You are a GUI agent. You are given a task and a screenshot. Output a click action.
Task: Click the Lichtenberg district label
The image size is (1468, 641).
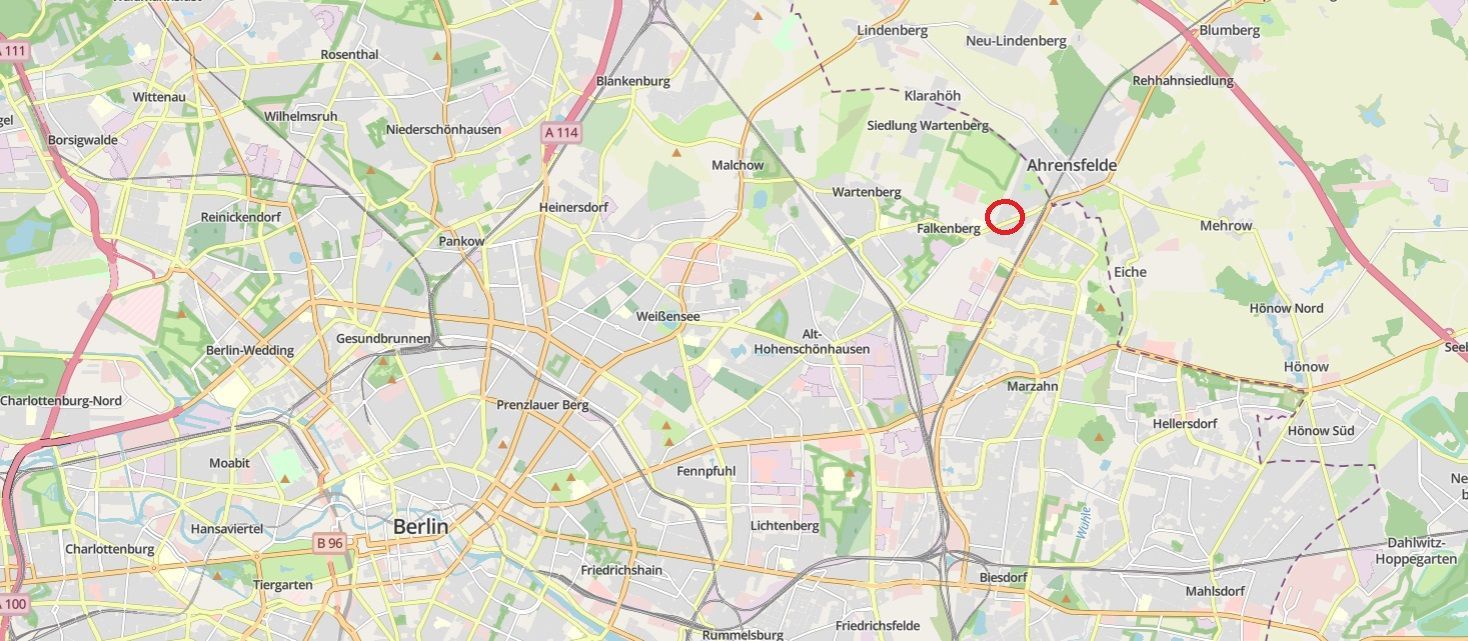click(x=784, y=525)
